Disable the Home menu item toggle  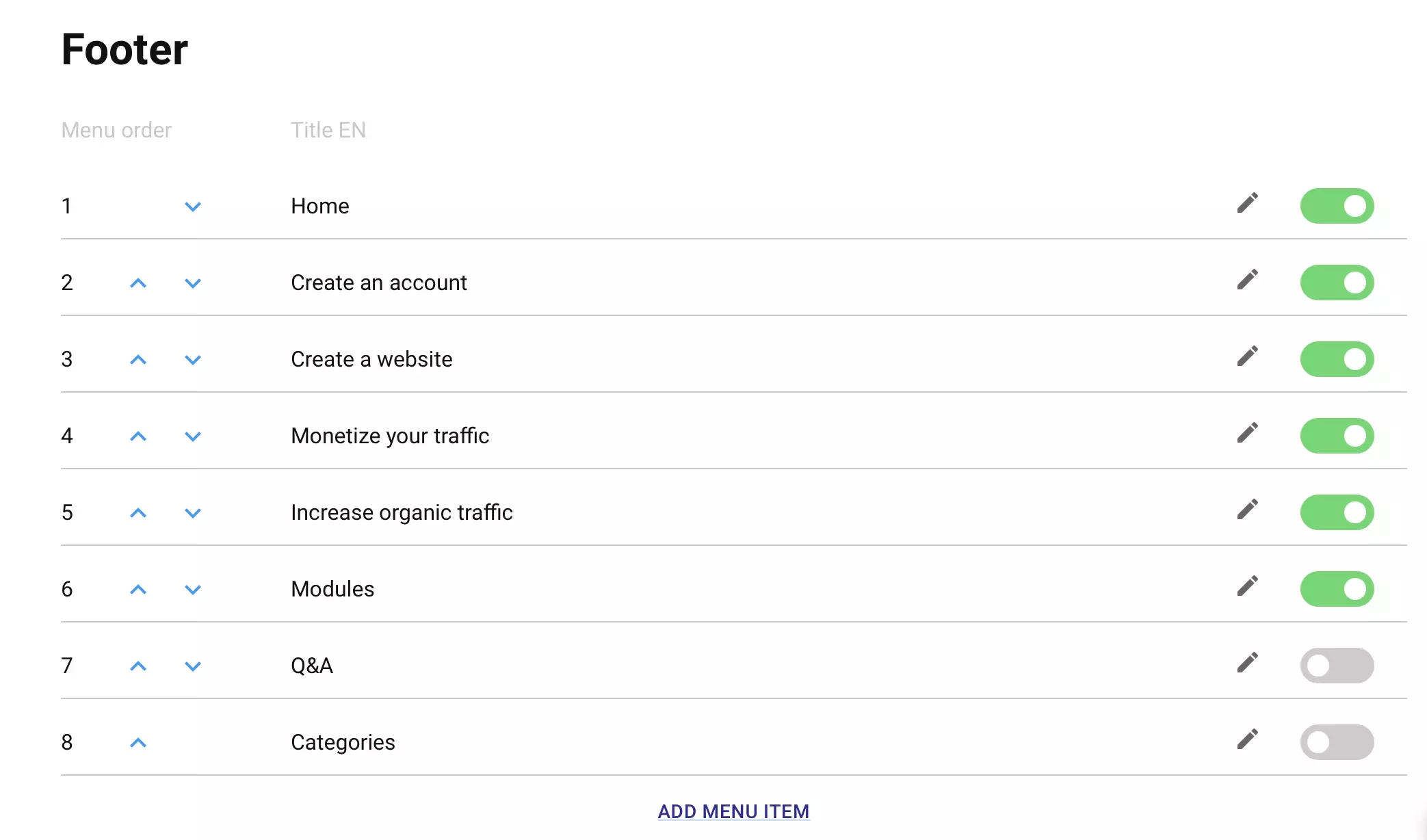point(1337,206)
